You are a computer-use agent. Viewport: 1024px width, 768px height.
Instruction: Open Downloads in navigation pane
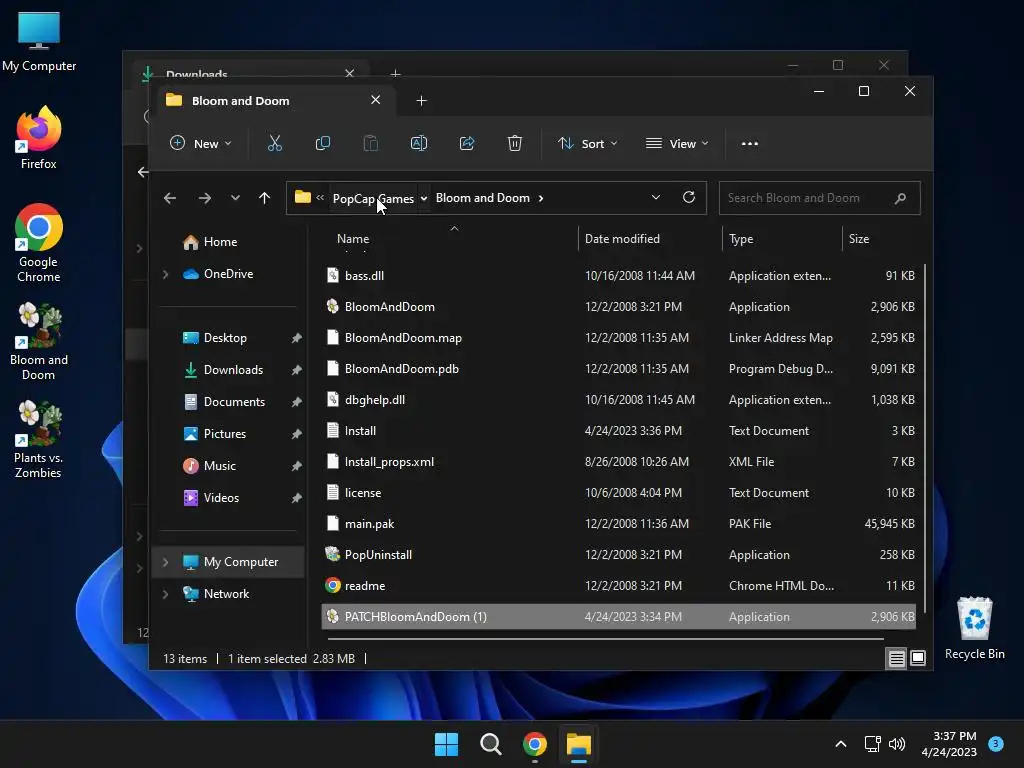click(233, 370)
